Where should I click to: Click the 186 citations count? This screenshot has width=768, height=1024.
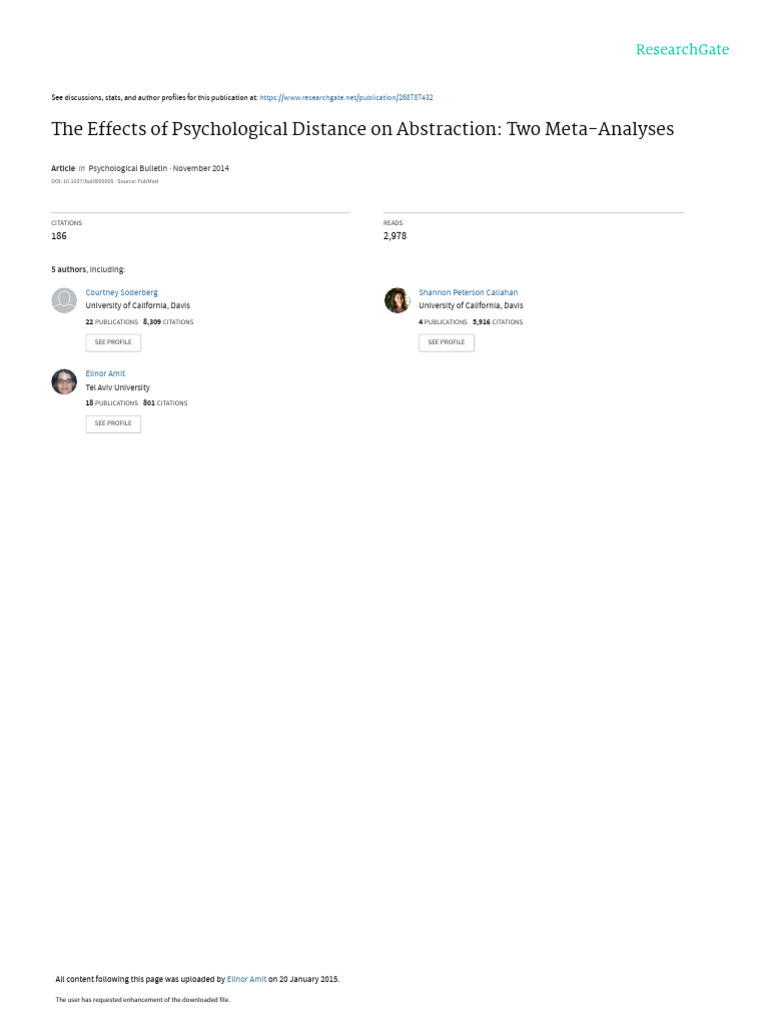(x=59, y=236)
